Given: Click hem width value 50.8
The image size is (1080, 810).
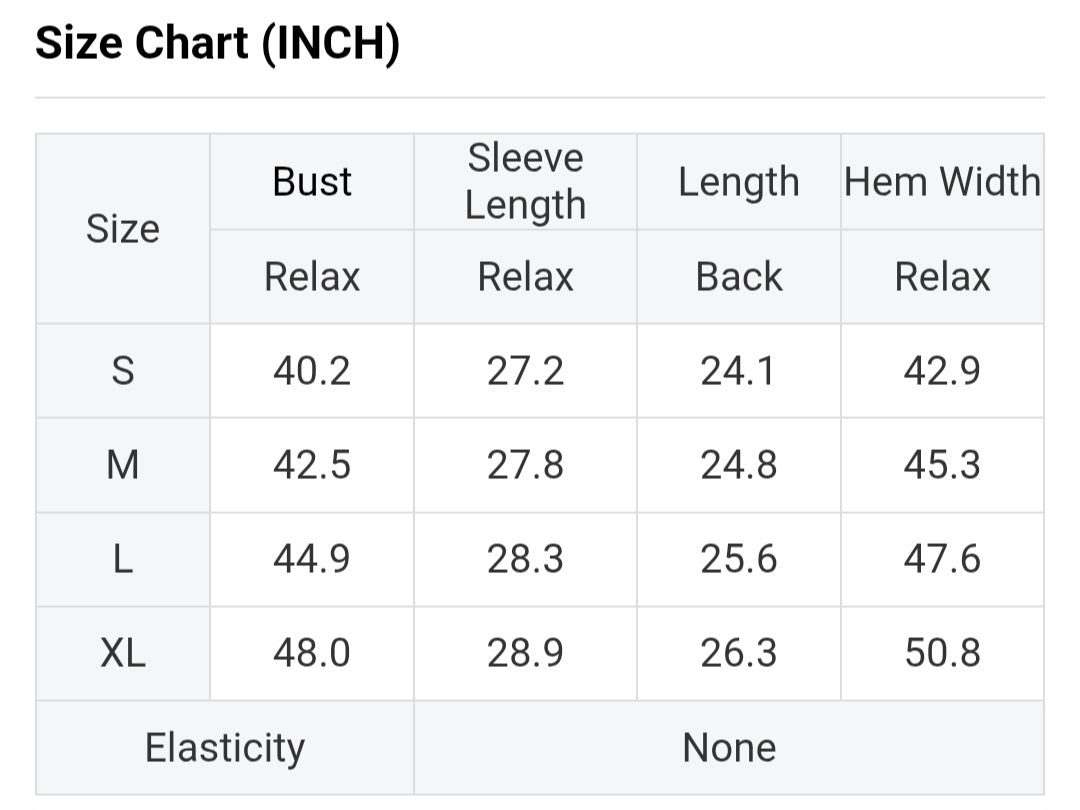Looking at the screenshot, I should pos(942,653).
